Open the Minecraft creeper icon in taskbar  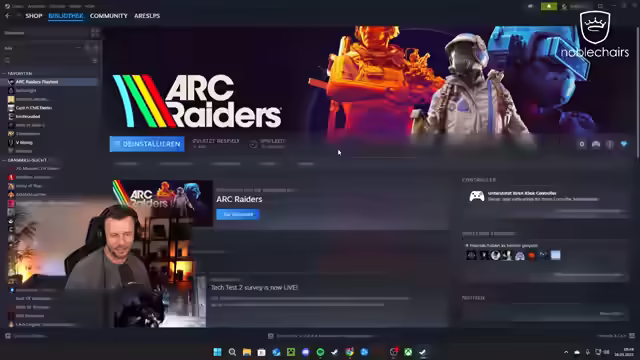pyautogui.click(x=291, y=352)
